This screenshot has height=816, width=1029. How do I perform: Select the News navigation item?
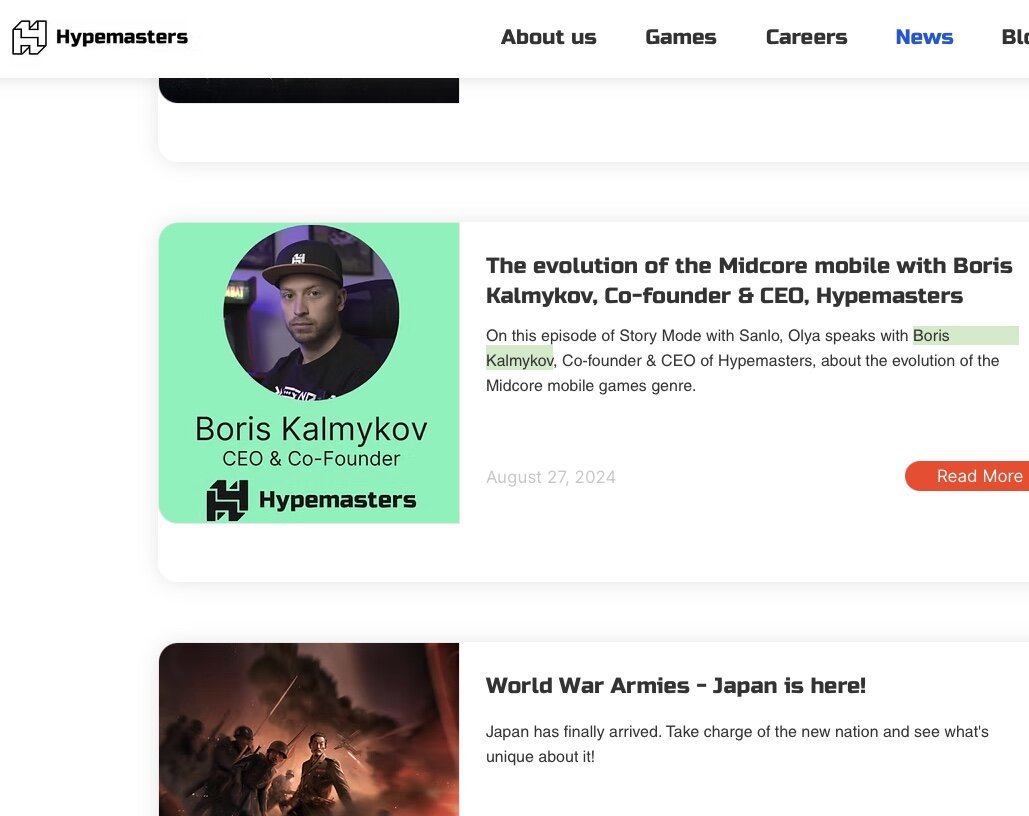(x=924, y=37)
